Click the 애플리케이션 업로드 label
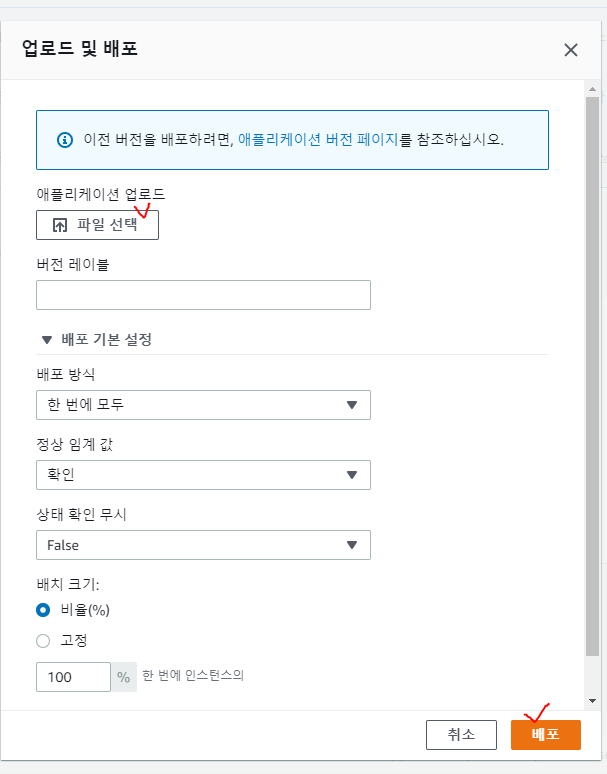The height and width of the screenshot is (774, 607). (100, 194)
